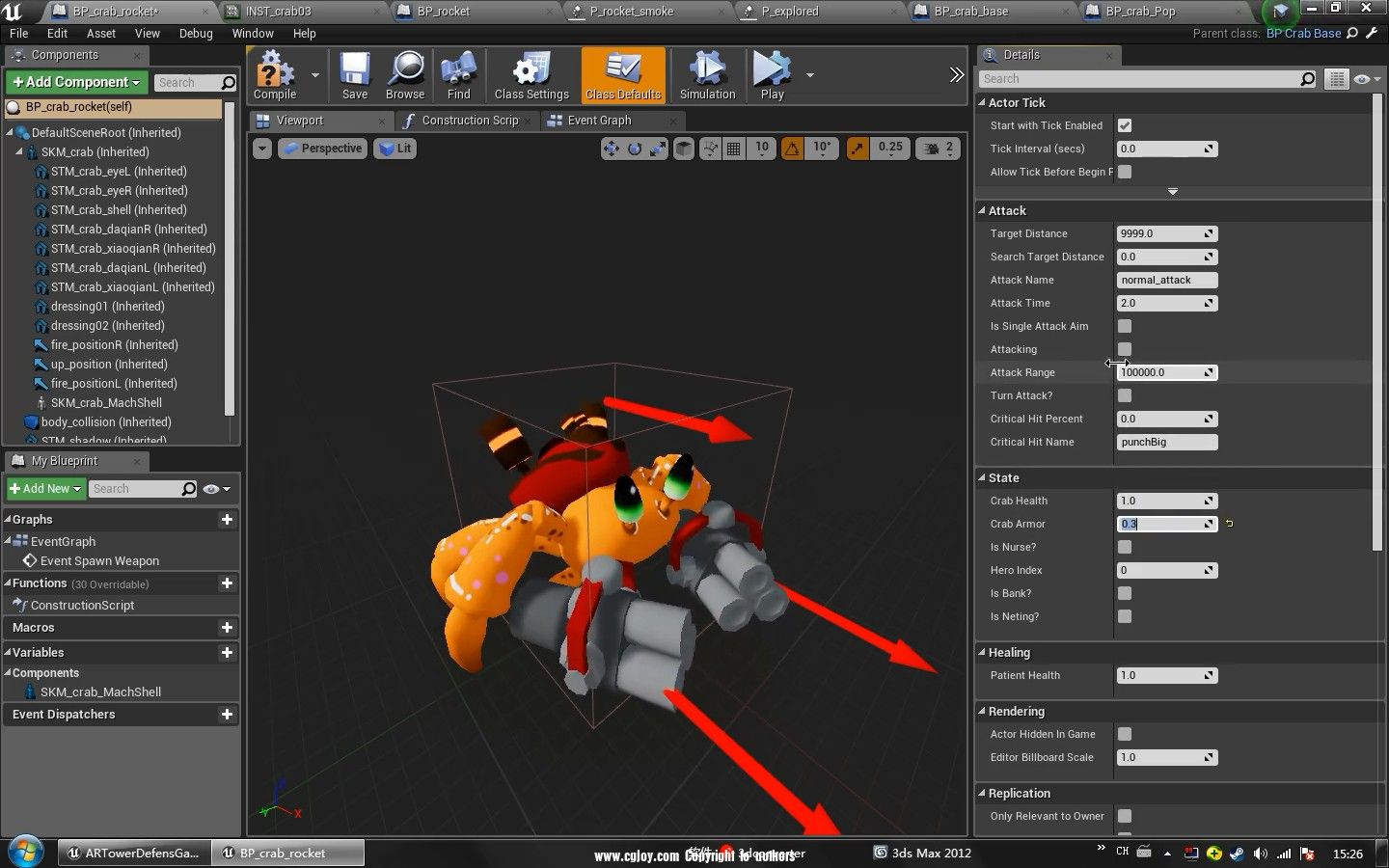1389x868 pixels.
Task: Enable Turn Attack? checkbox
Action: 1125,395
